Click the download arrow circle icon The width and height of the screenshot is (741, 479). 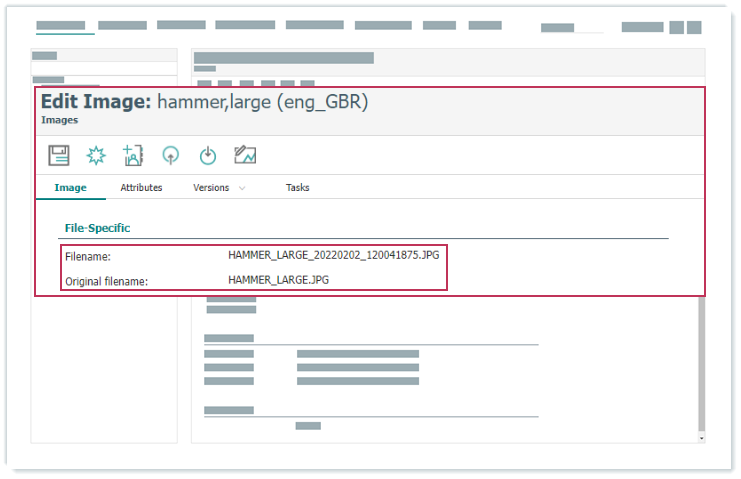(207, 155)
